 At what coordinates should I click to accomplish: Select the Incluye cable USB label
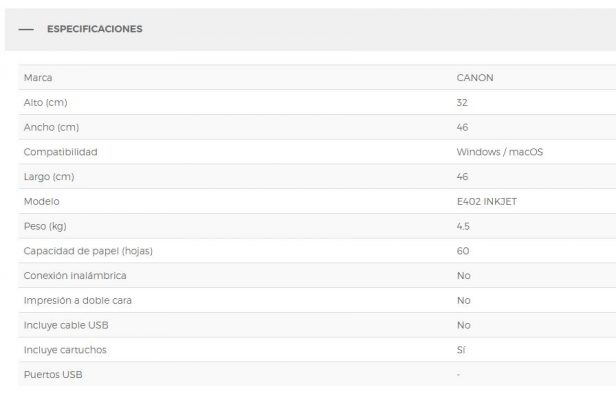point(66,325)
